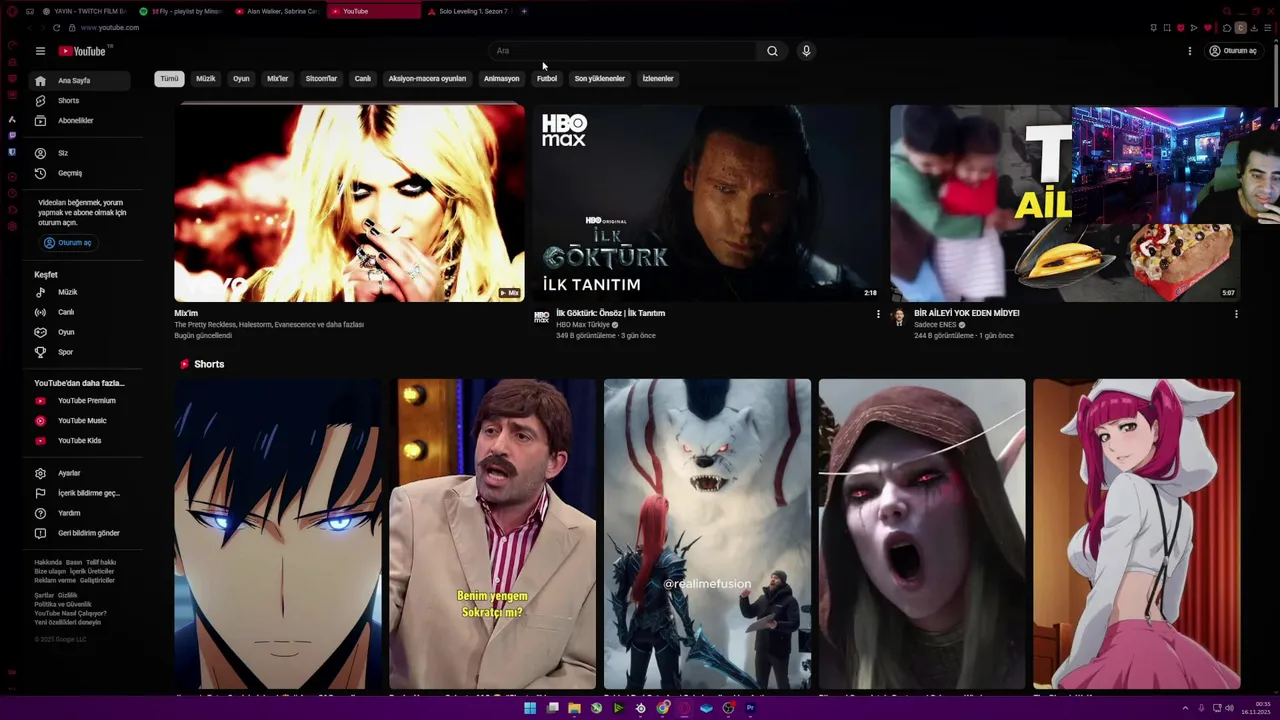The height and width of the screenshot is (720, 1280).
Task: Open the Short with 'Benim yengem Sokratçı mı?'
Action: tap(492, 534)
